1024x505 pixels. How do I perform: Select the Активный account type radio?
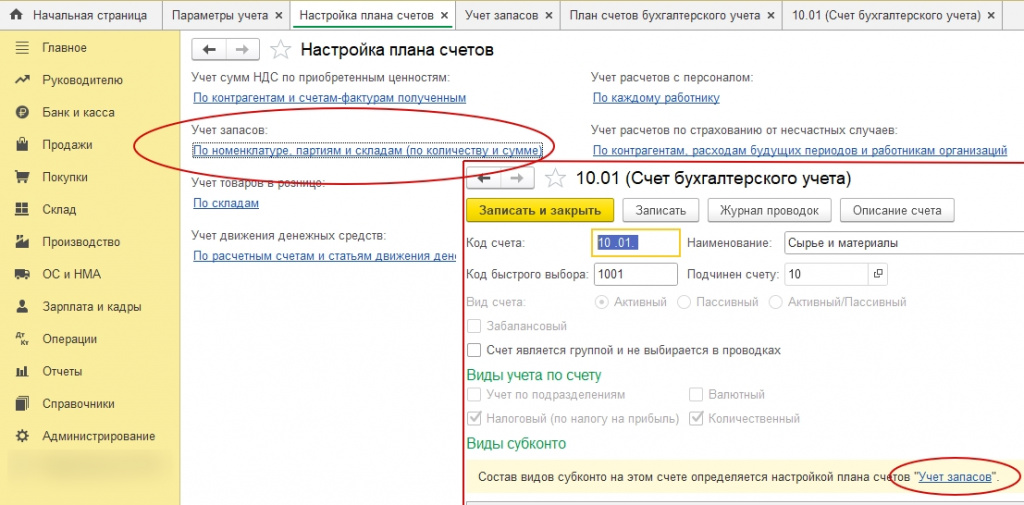602,302
